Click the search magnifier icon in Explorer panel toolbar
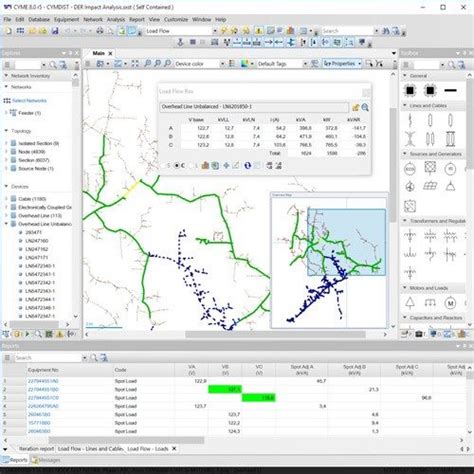 coord(53,65)
